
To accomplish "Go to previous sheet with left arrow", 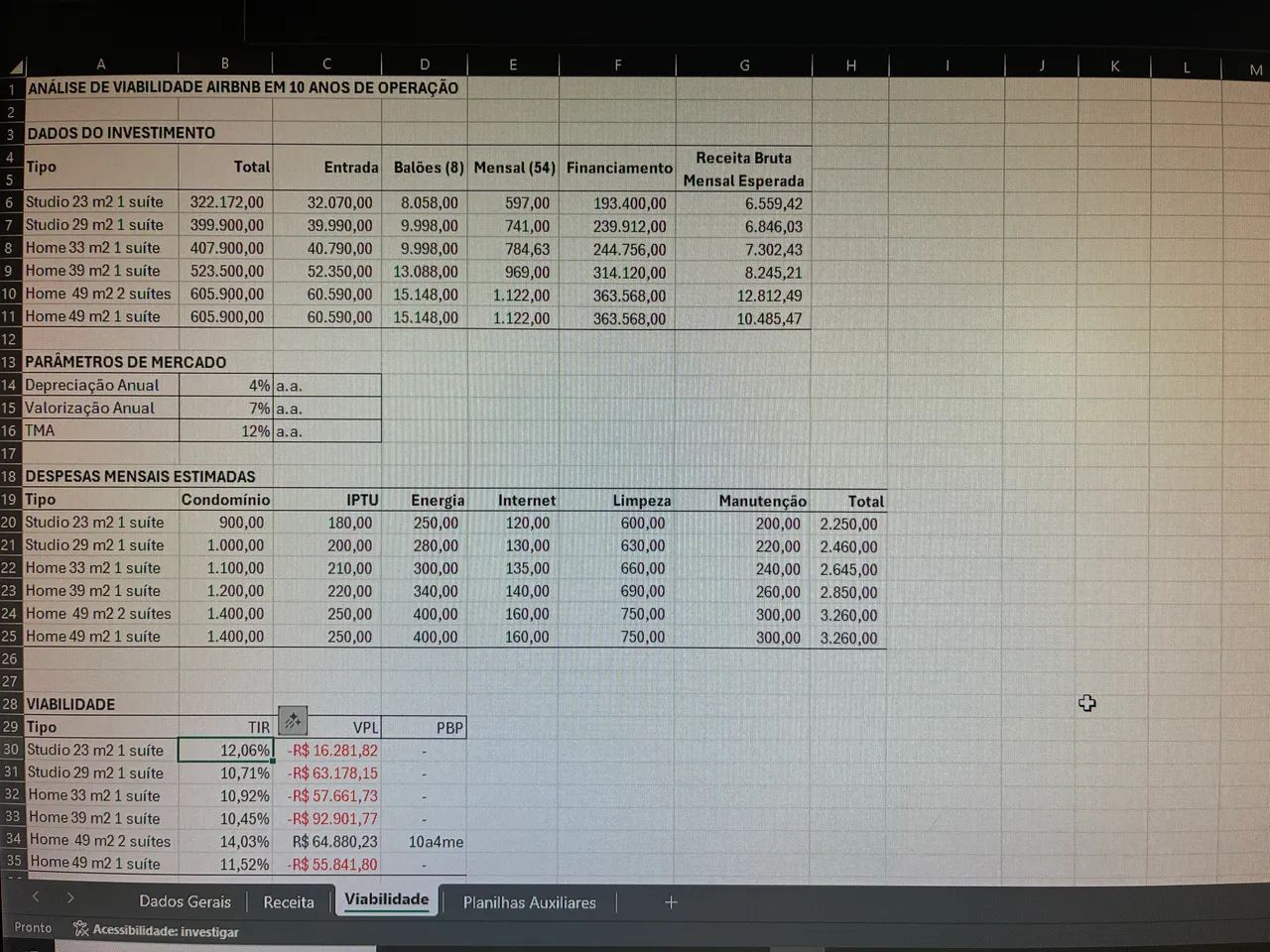I will pyautogui.click(x=36, y=897).
